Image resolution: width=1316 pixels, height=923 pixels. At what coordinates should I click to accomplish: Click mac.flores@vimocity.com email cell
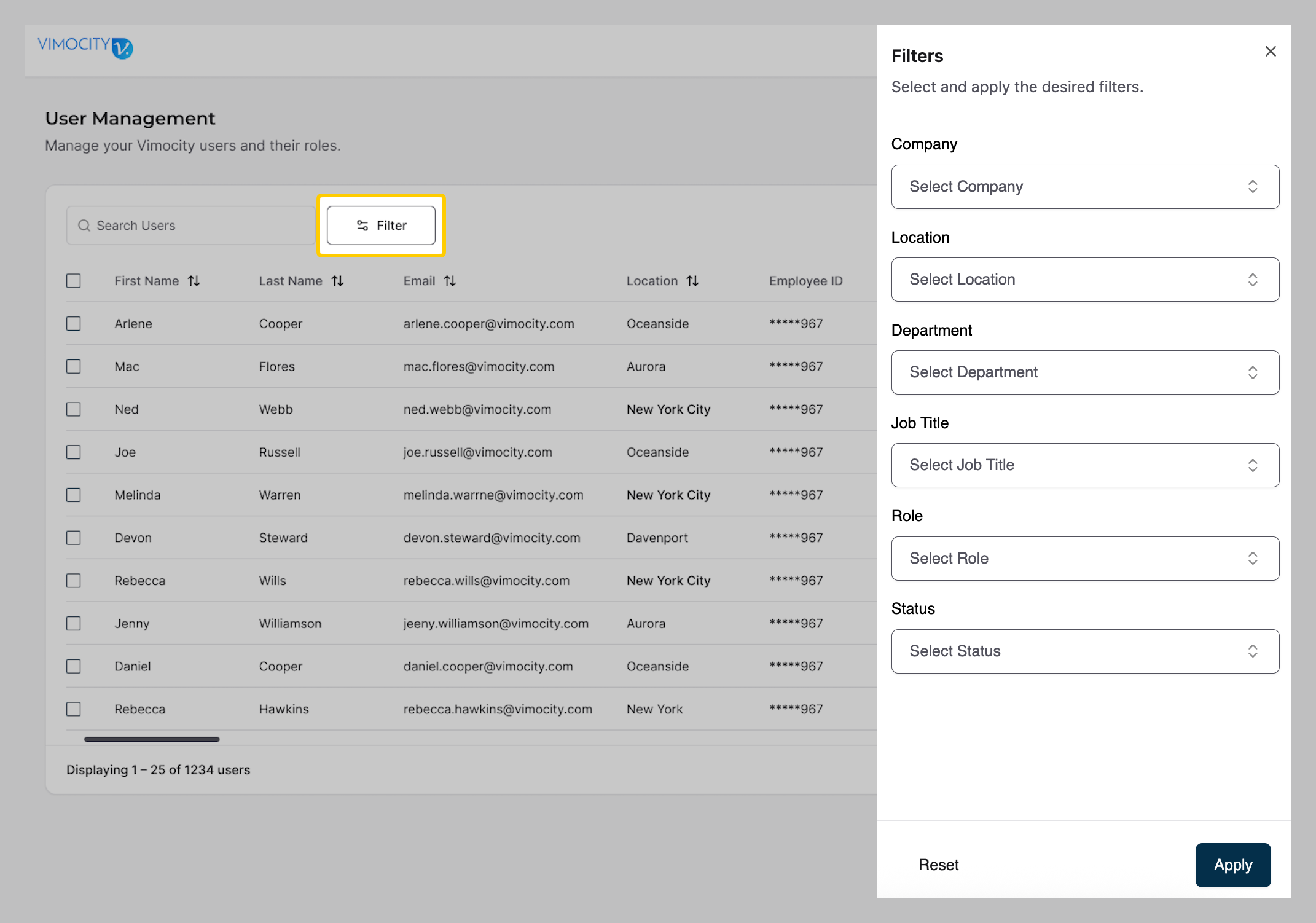(x=479, y=367)
